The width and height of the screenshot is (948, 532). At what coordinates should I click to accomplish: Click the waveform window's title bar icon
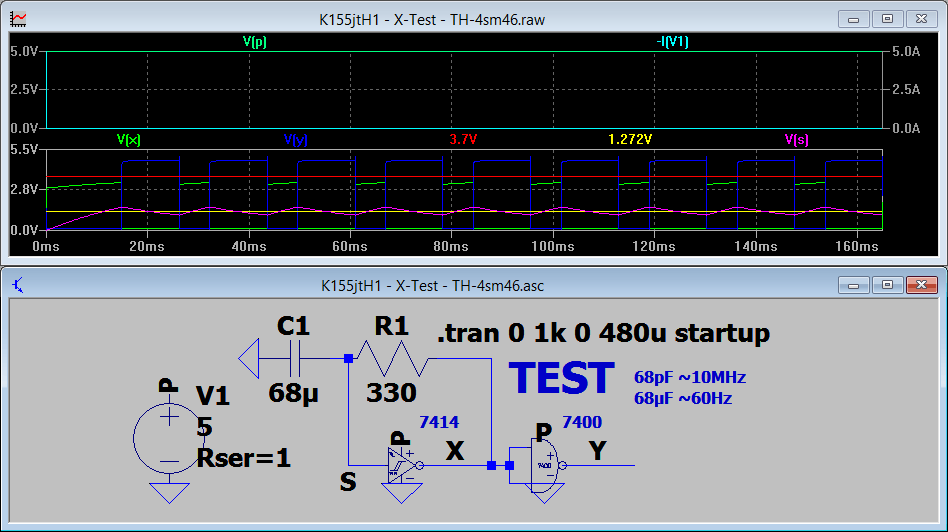(x=18, y=19)
